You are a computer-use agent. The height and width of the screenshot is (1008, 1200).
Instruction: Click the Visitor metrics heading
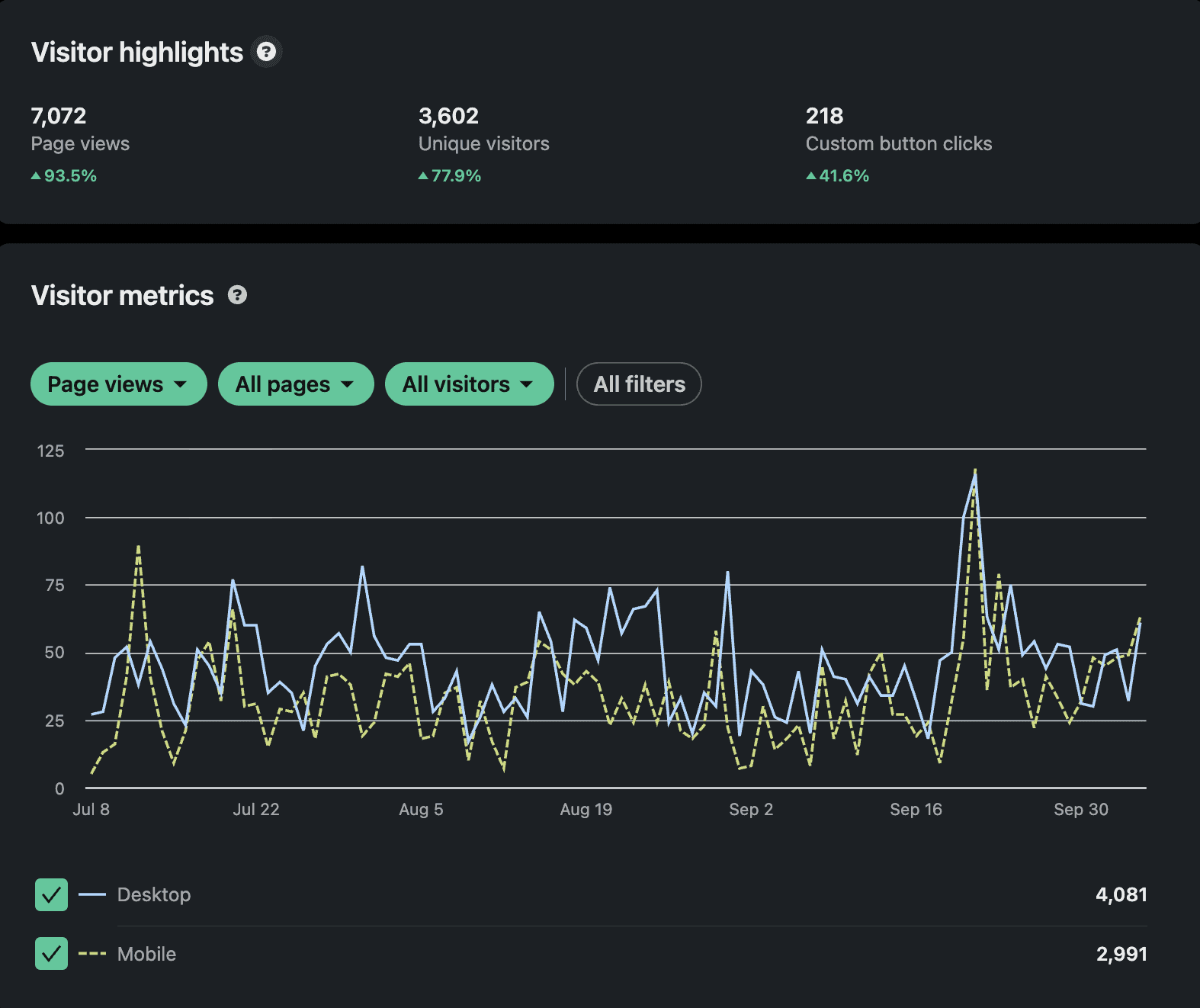tap(123, 295)
